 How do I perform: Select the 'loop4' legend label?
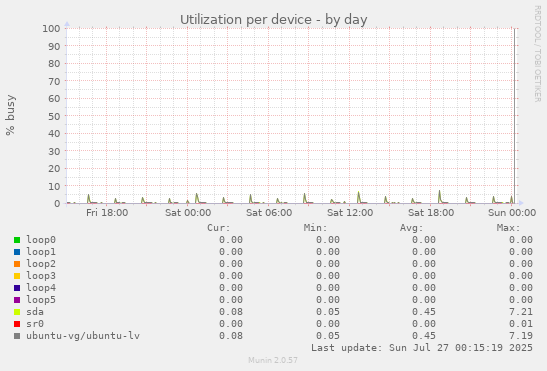click(x=41, y=288)
